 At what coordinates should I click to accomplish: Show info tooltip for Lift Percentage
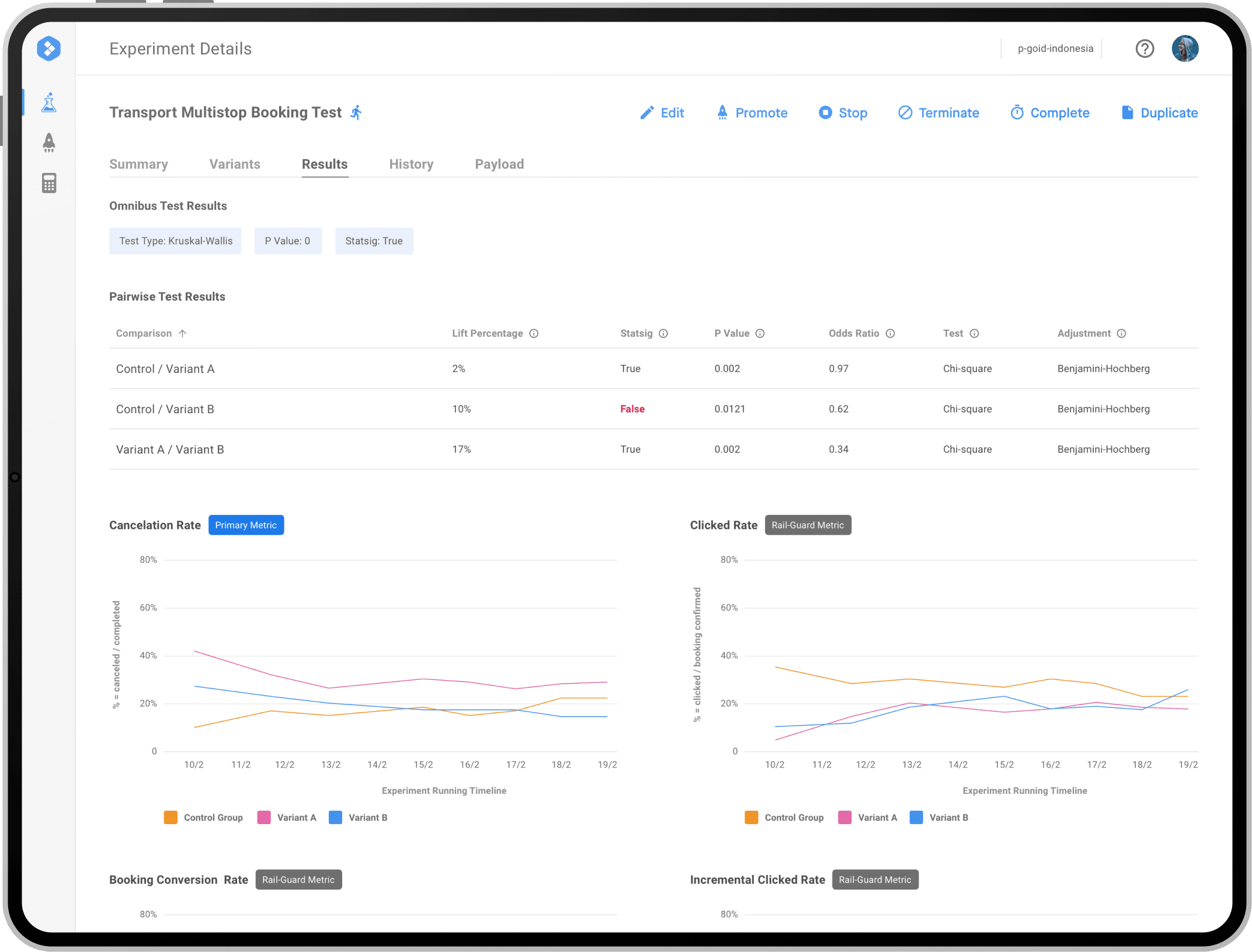coord(534,333)
